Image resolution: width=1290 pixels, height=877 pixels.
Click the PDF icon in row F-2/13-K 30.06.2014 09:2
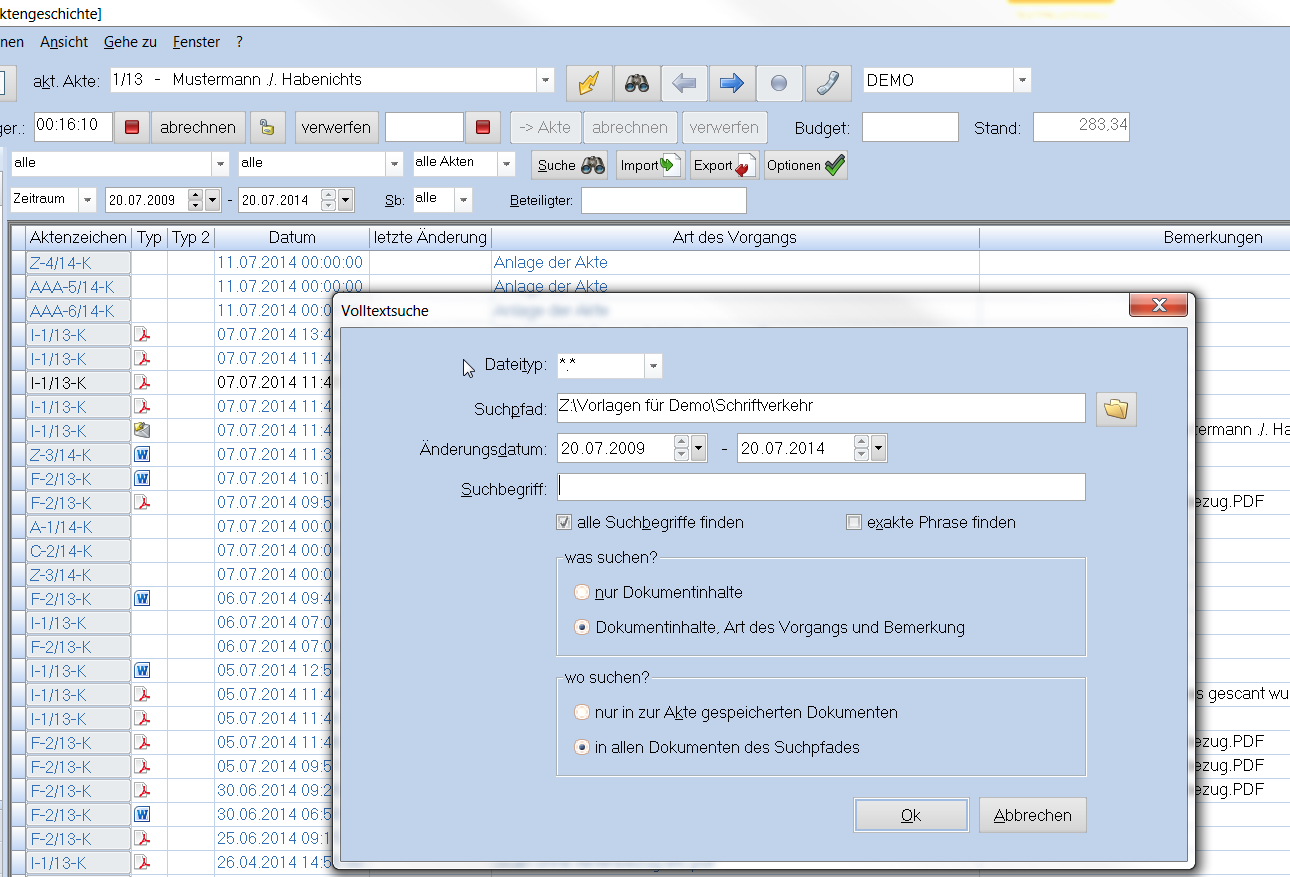(x=142, y=790)
